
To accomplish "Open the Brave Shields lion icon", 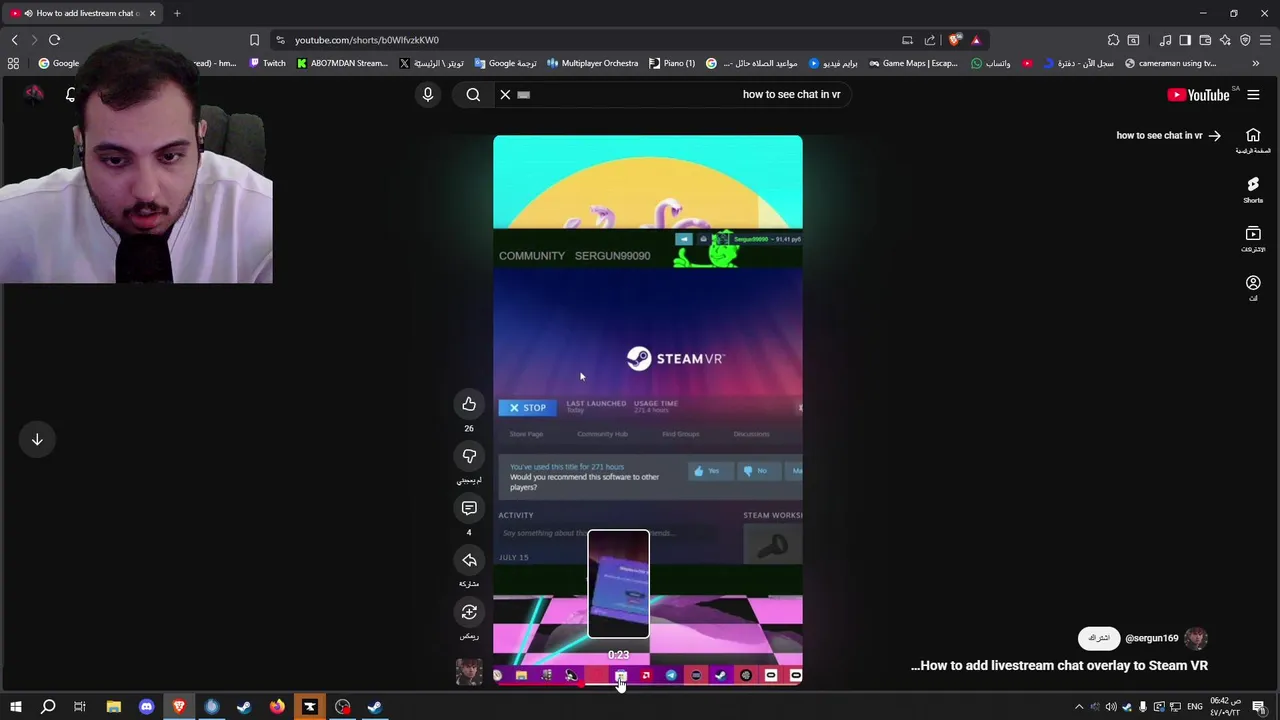I will 956,40.
